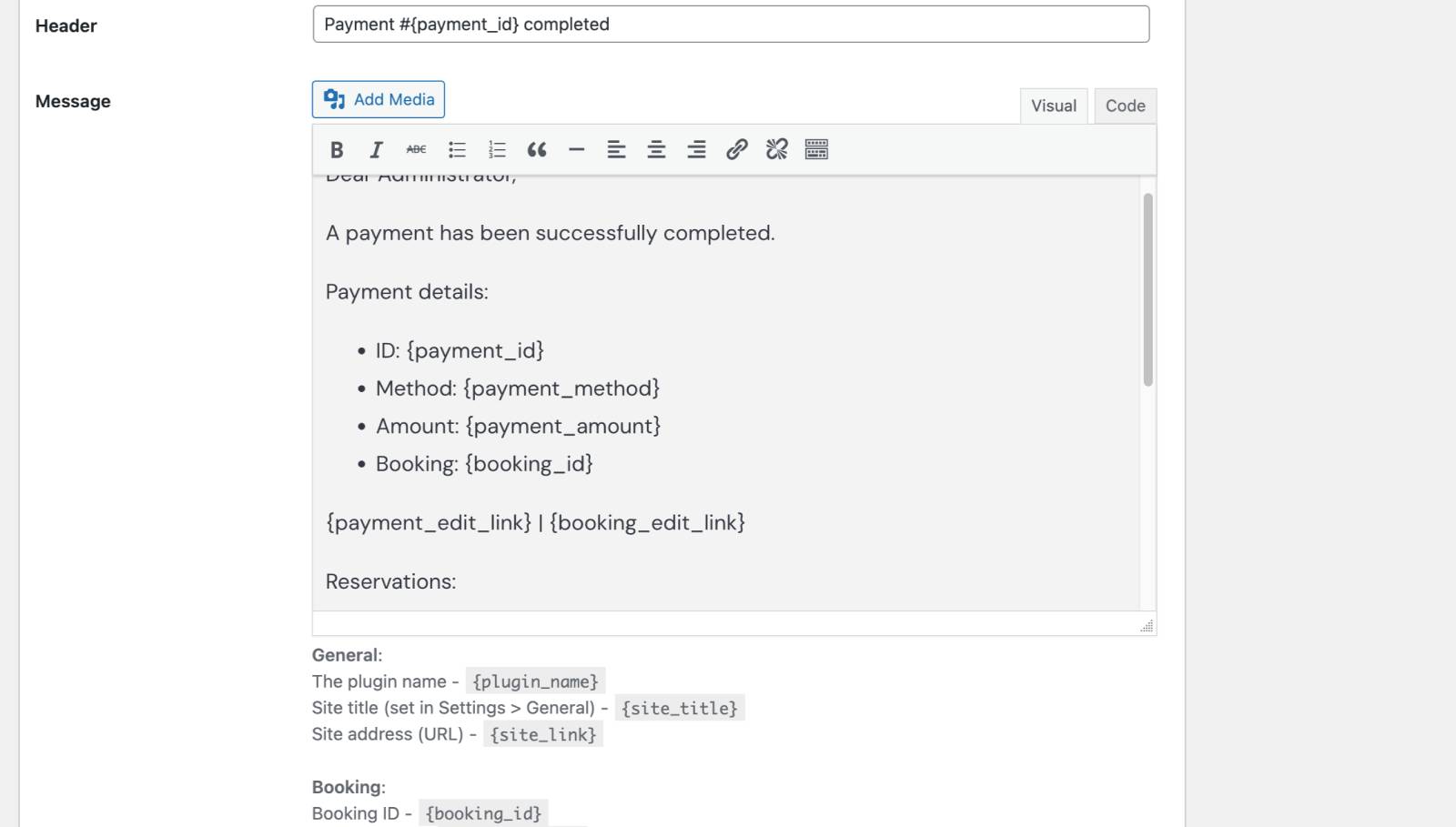Viewport: 1456px width, 827px height.
Task: Remove link with the unlink icon
Action: coord(776,150)
